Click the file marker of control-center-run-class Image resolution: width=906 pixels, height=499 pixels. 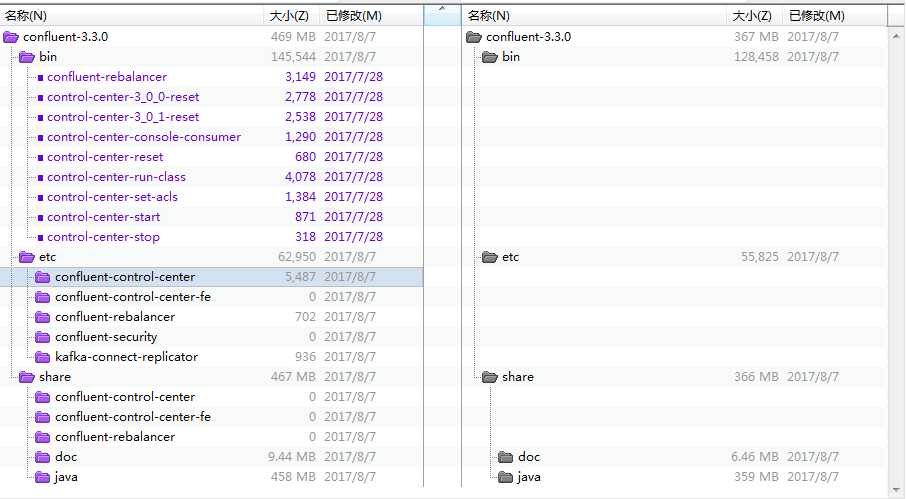coord(40,177)
